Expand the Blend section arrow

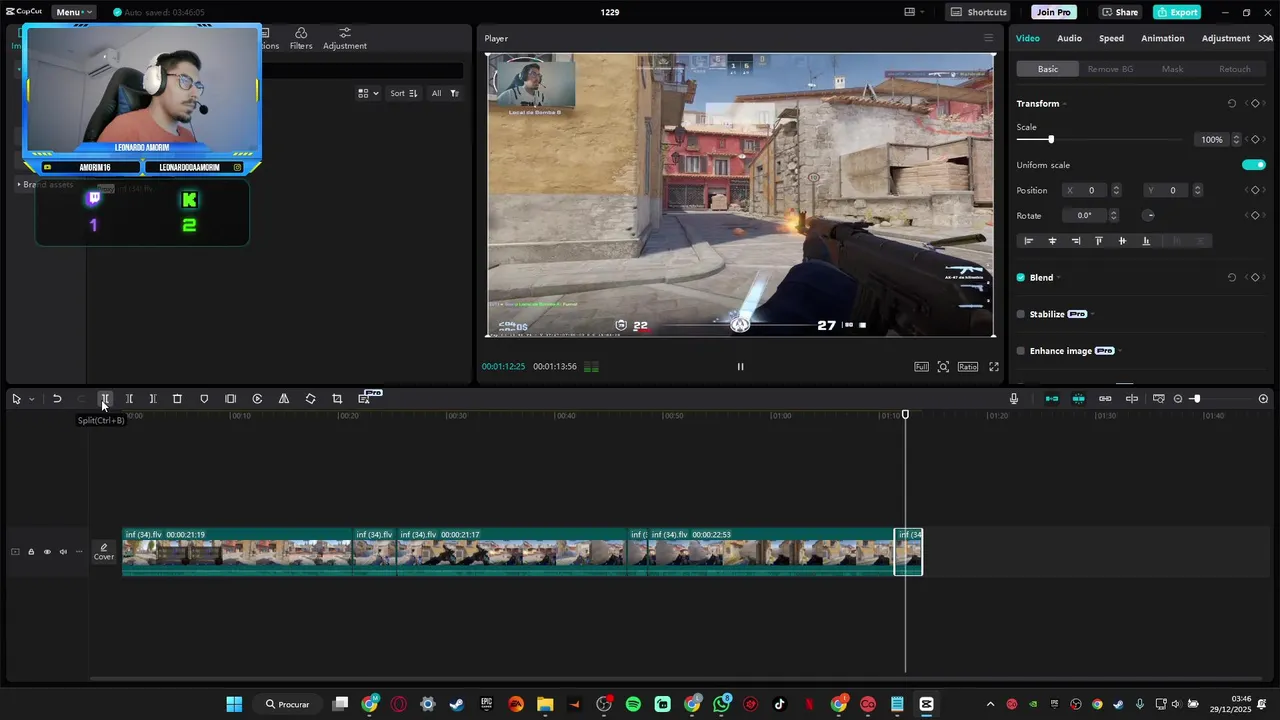click(1058, 278)
